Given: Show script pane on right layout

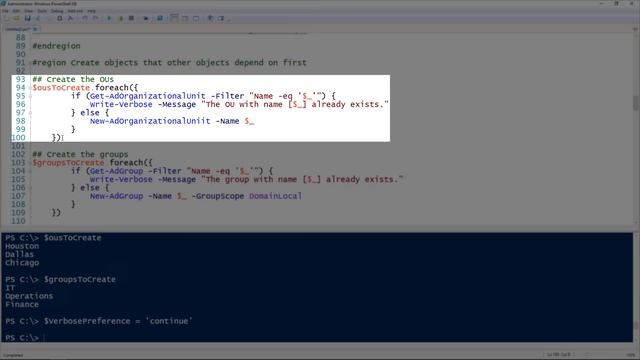Looking at the screenshot, I should tap(185, 18).
